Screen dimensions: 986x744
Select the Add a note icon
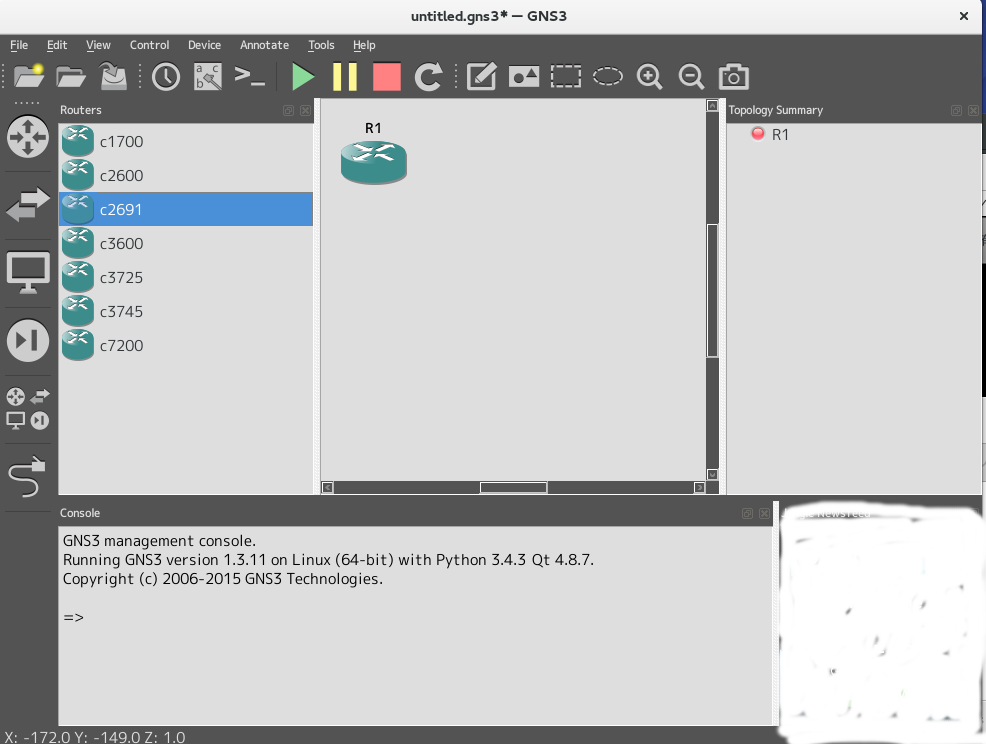coord(482,77)
